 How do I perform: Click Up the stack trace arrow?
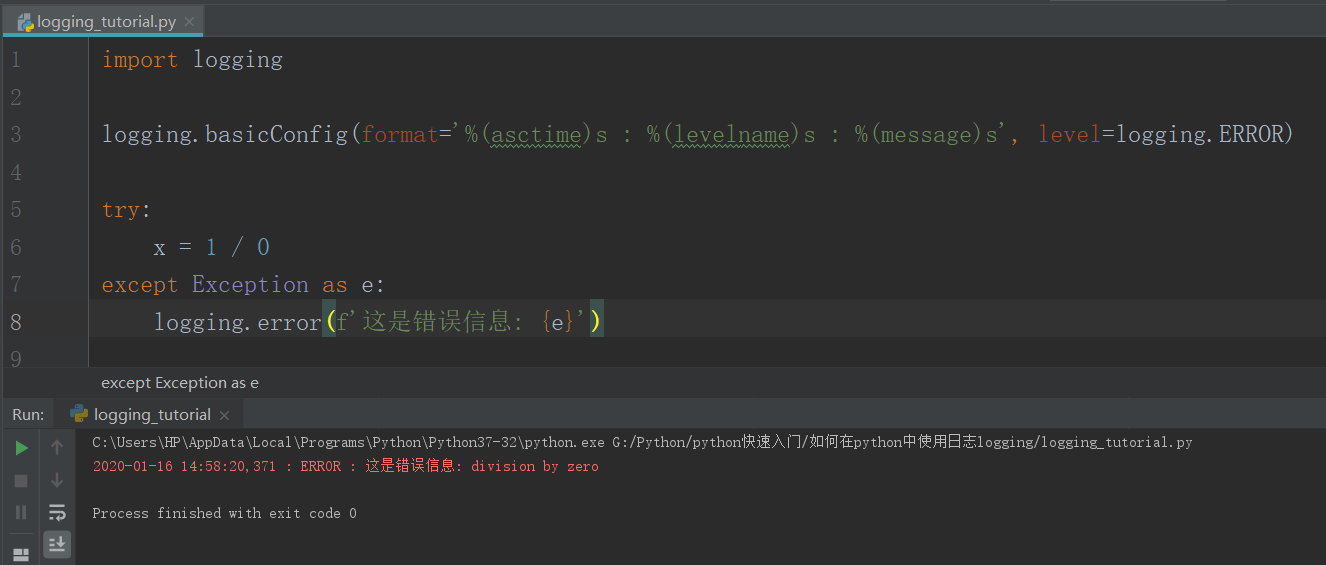click(x=57, y=448)
